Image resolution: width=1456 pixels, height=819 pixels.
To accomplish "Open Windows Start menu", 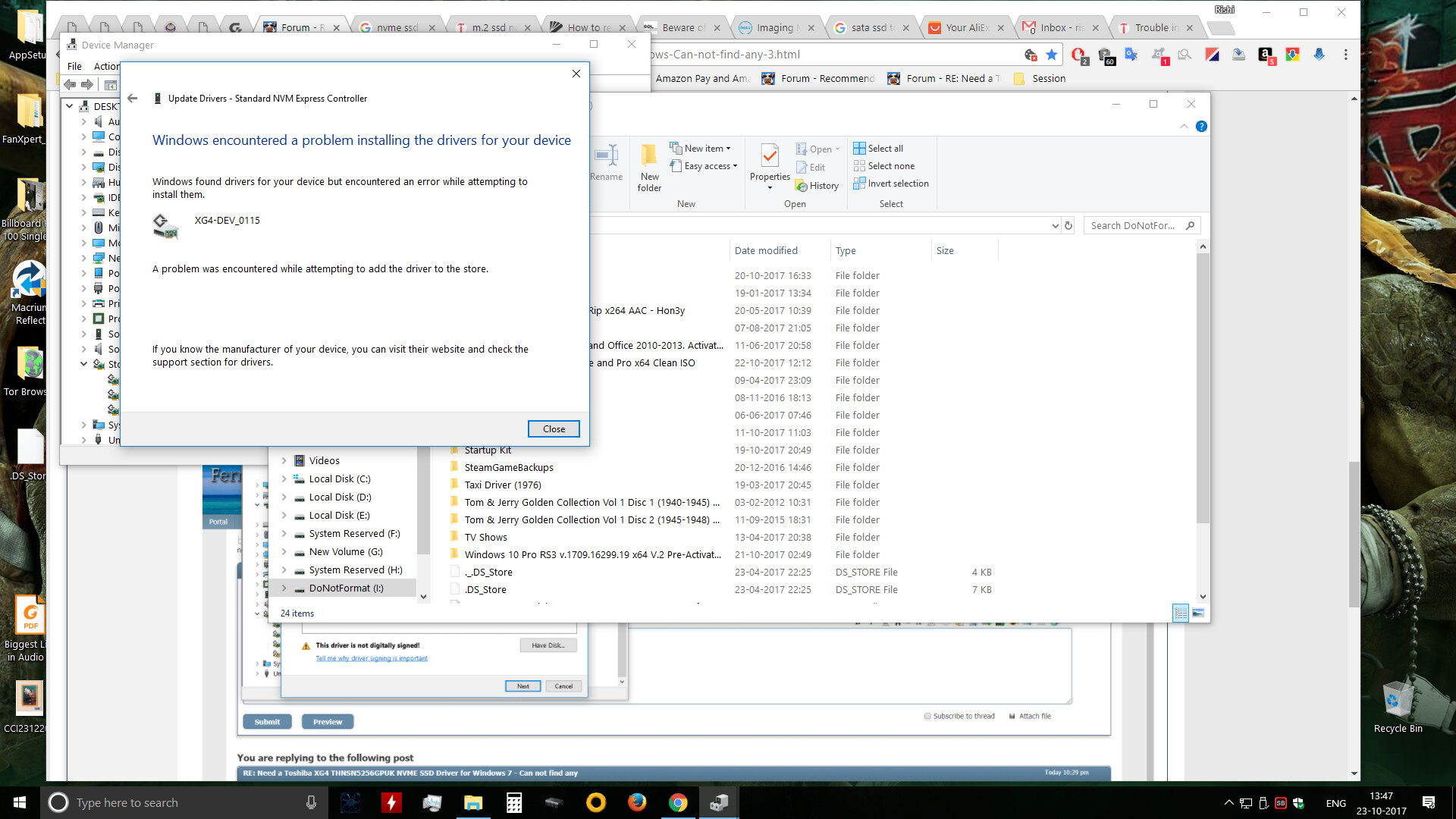I will pyautogui.click(x=20, y=802).
